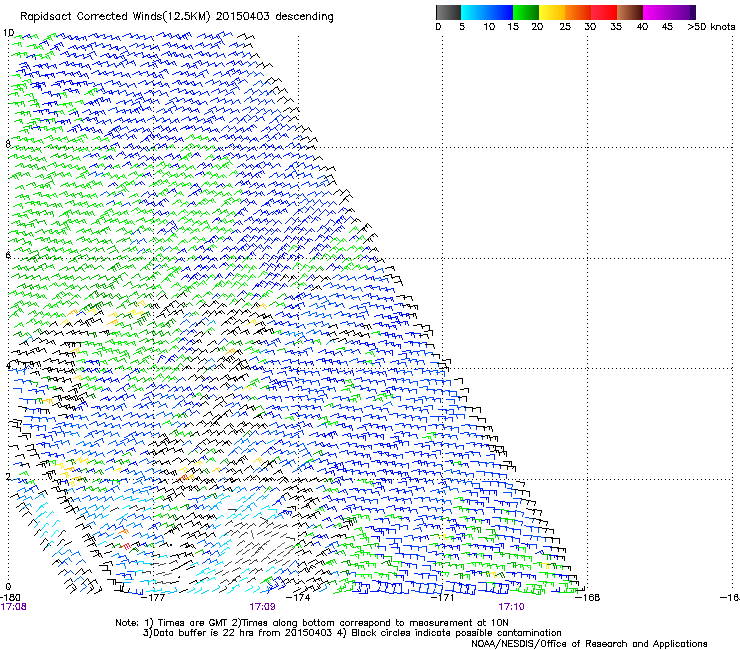The height and width of the screenshot is (650, 740).
Task: Click the dark purple >50 knots legend segment
Action: (693, 12)
